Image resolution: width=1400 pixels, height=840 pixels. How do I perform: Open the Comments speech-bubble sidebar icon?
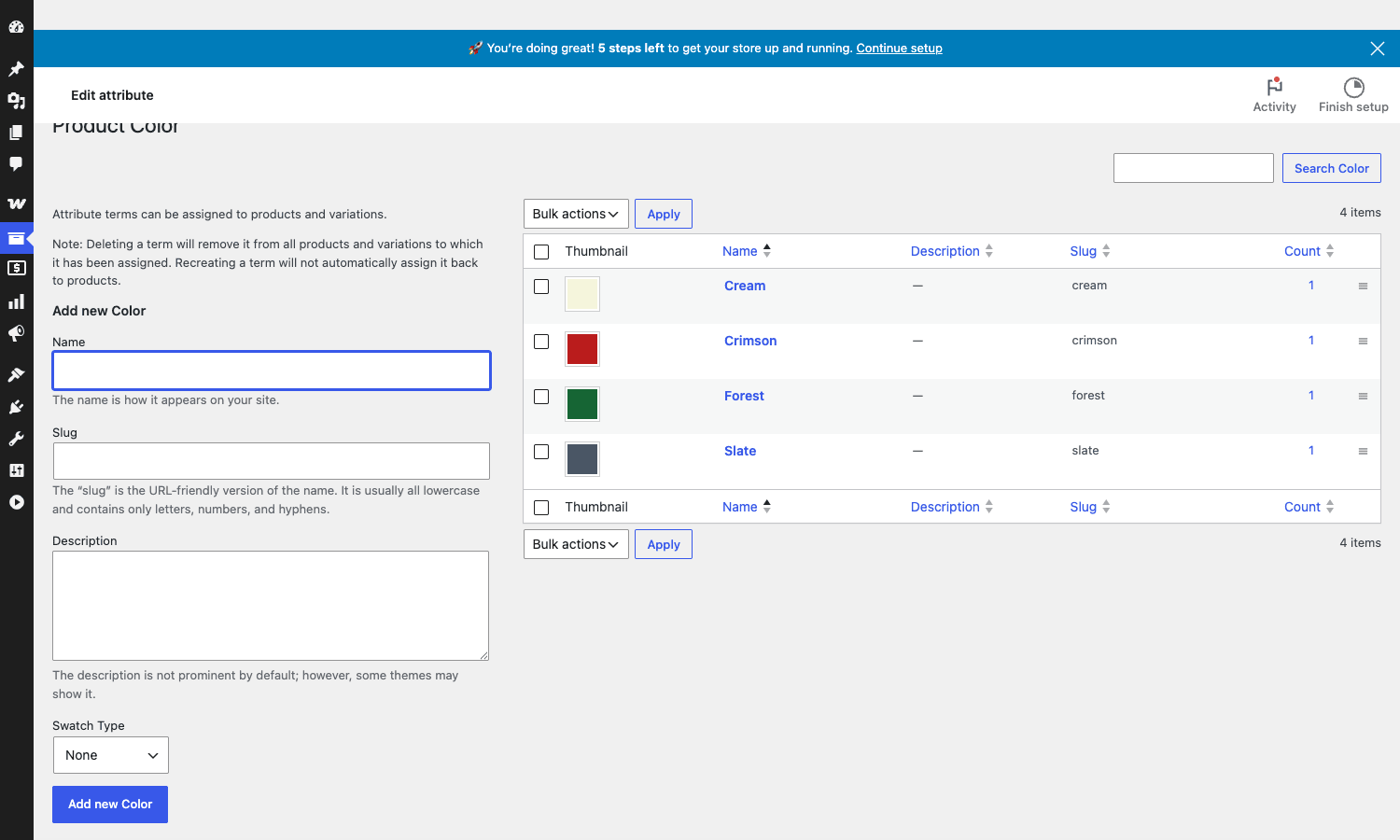[16, 163]
